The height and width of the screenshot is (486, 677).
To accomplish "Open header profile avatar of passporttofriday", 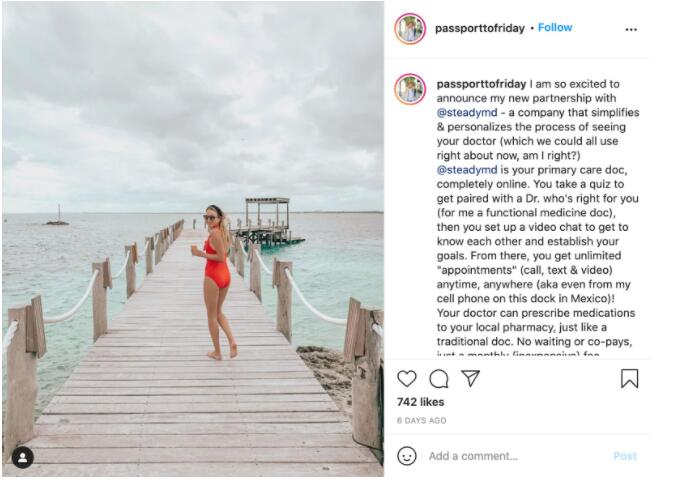I will [x=410, y=28].
